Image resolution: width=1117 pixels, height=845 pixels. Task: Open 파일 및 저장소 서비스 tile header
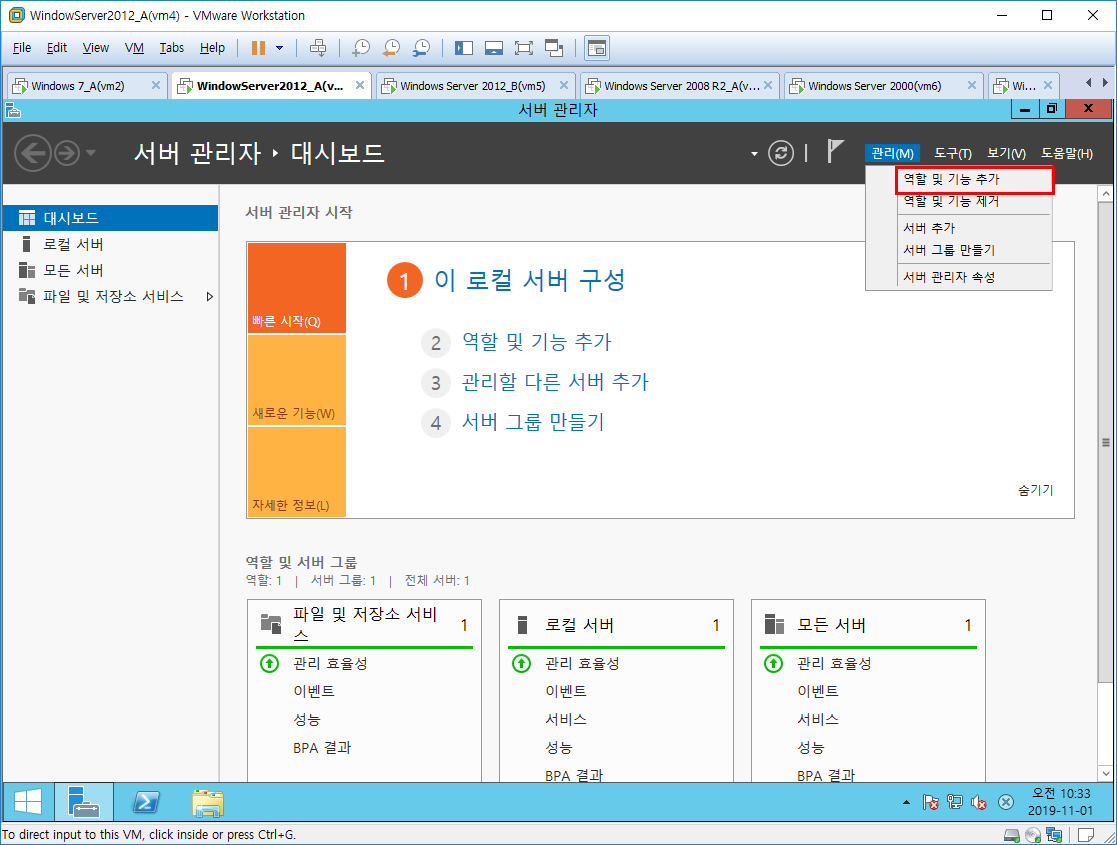[x=365, y=625]
